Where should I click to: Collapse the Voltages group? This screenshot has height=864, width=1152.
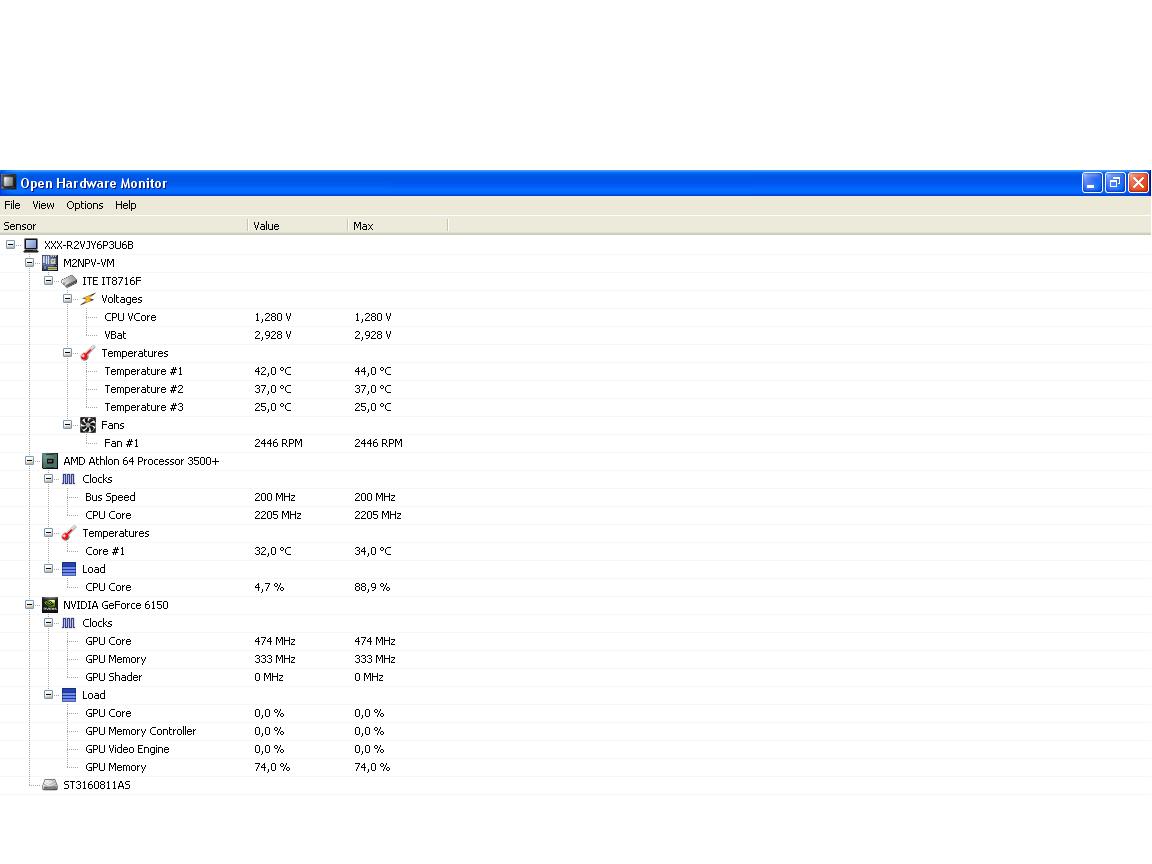[68, 299]
